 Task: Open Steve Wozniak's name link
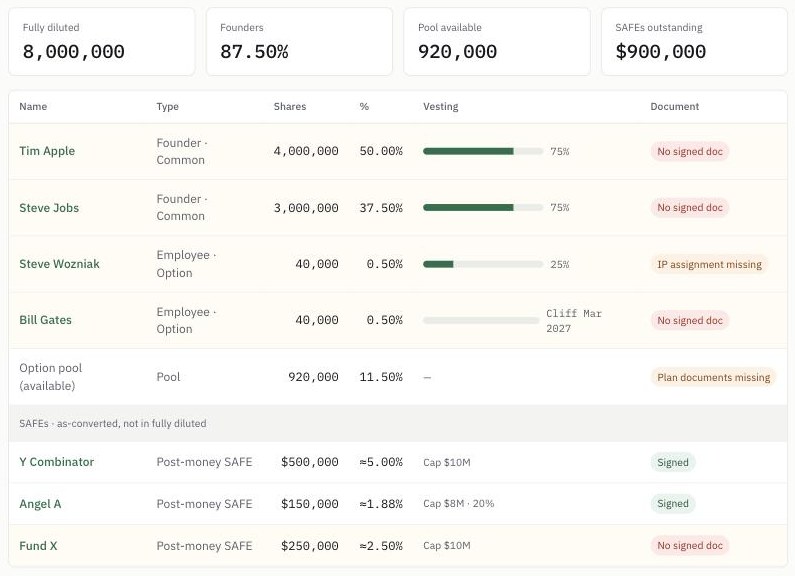pyautogui.click(x=59, y=264)
